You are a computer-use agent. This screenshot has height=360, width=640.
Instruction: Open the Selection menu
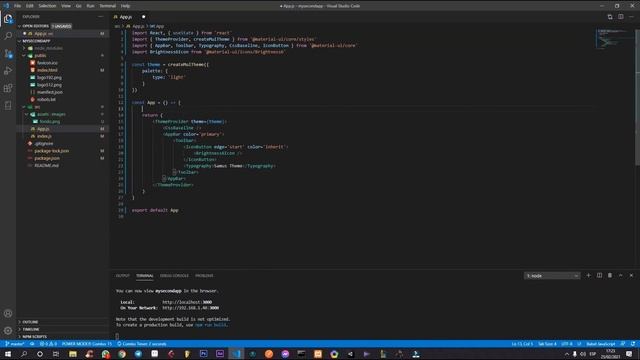[47, 6]
